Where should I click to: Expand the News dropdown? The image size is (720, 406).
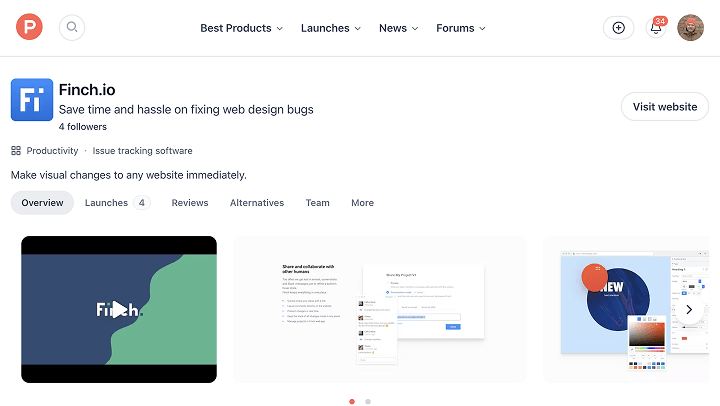click(x=399, y=28)
